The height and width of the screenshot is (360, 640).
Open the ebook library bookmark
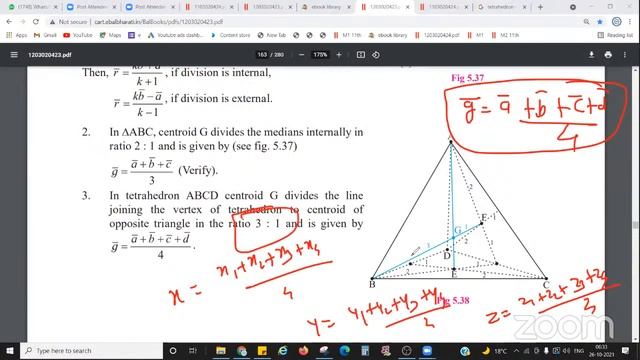click(388, 36)
